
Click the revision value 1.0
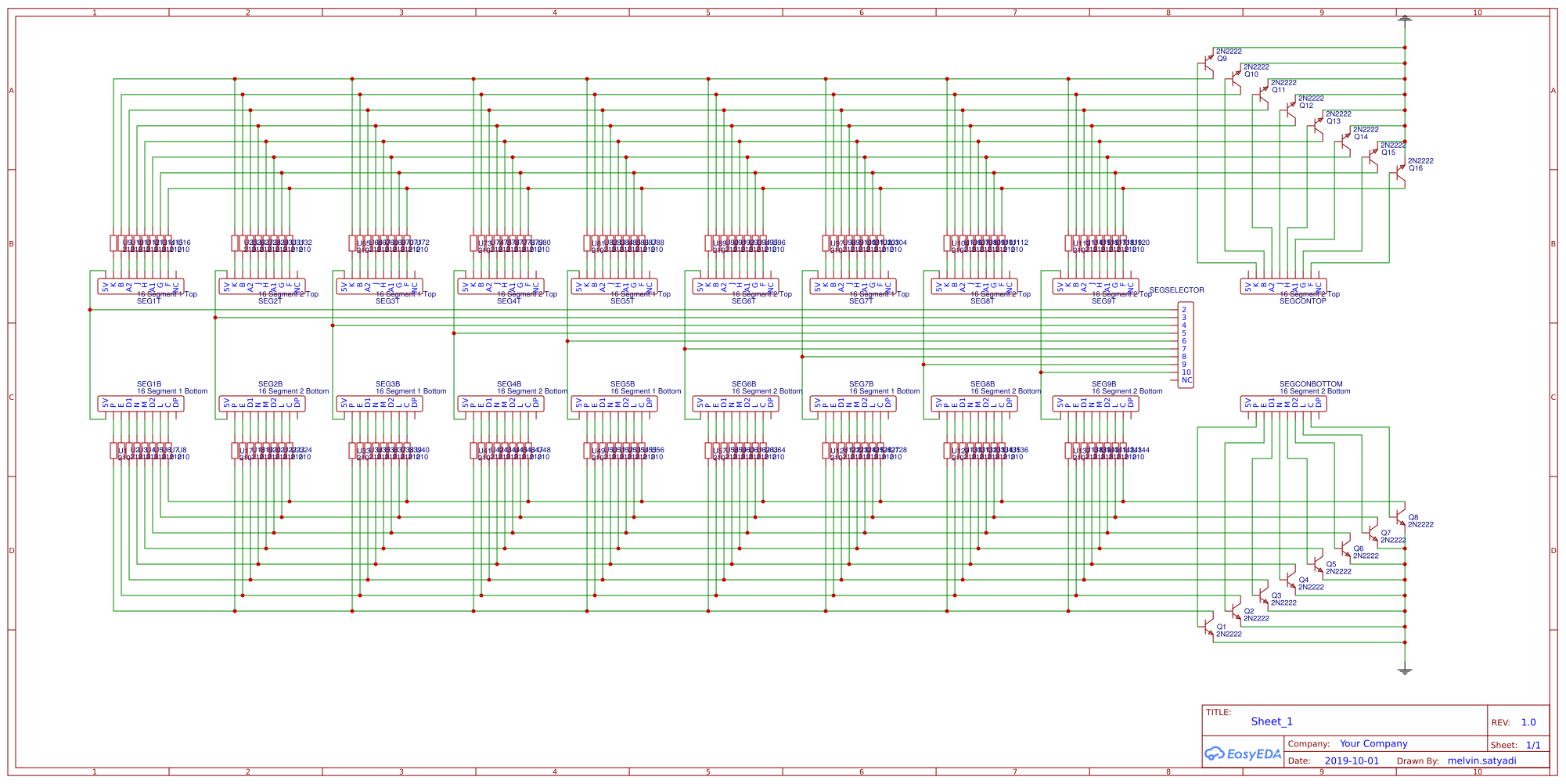[1531, 721]
